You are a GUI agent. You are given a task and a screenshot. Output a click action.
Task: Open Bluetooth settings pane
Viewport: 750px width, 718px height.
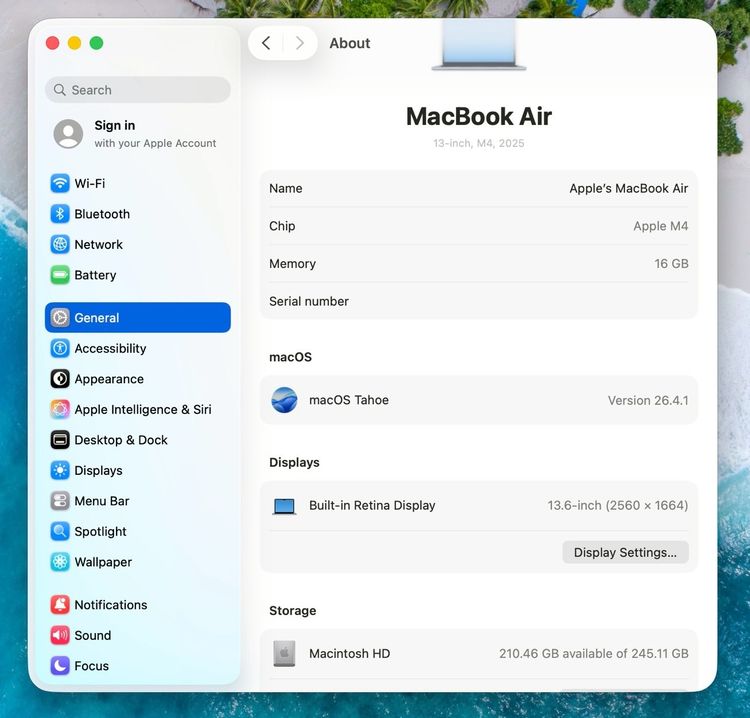(x=138, y=214)
